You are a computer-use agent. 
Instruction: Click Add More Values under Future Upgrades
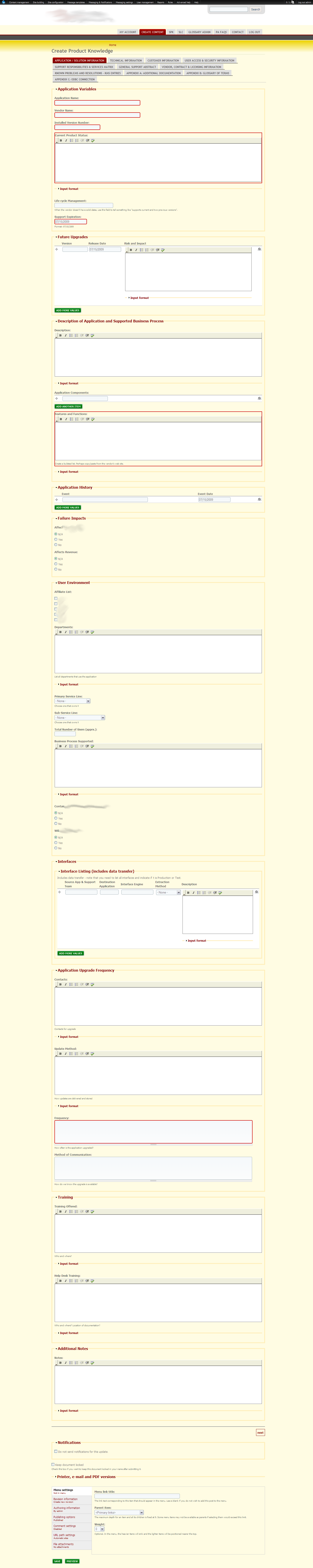point(68,310)
